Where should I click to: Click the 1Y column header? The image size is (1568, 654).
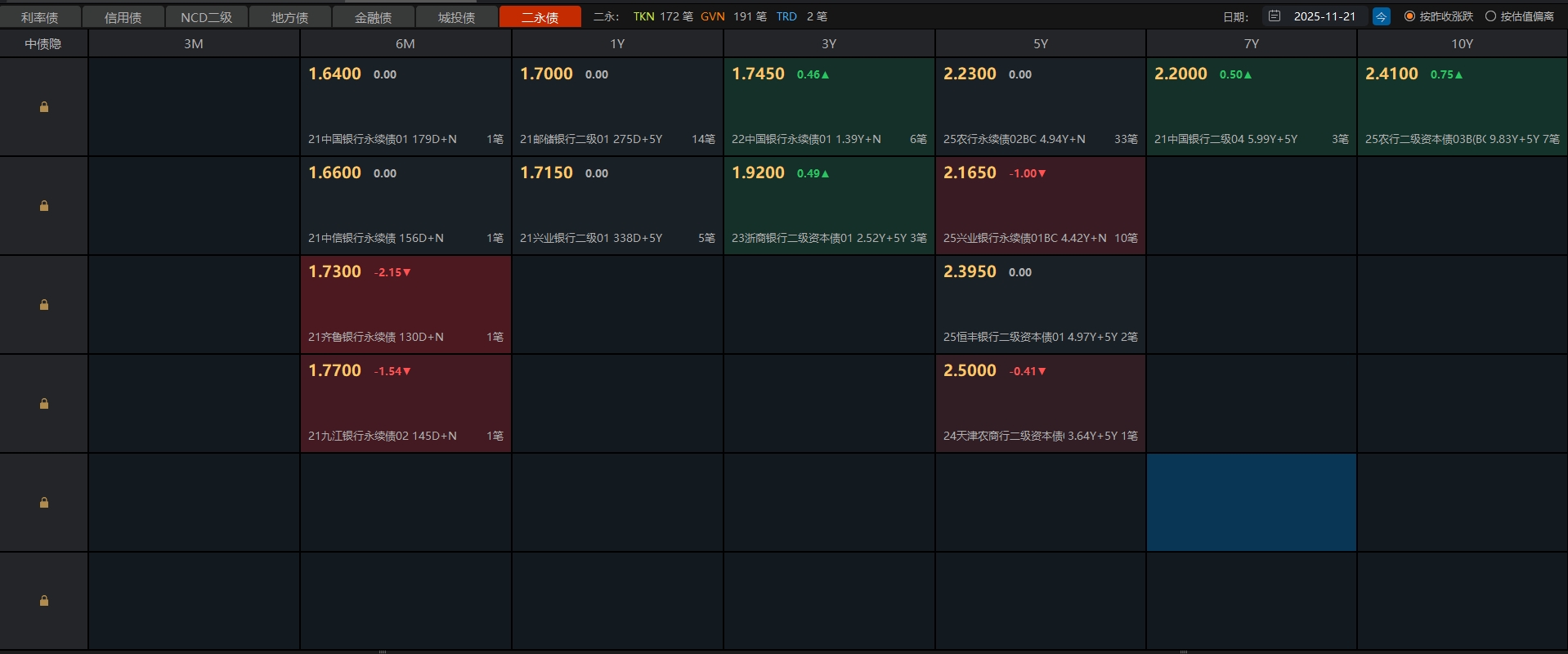coord(617,44)
